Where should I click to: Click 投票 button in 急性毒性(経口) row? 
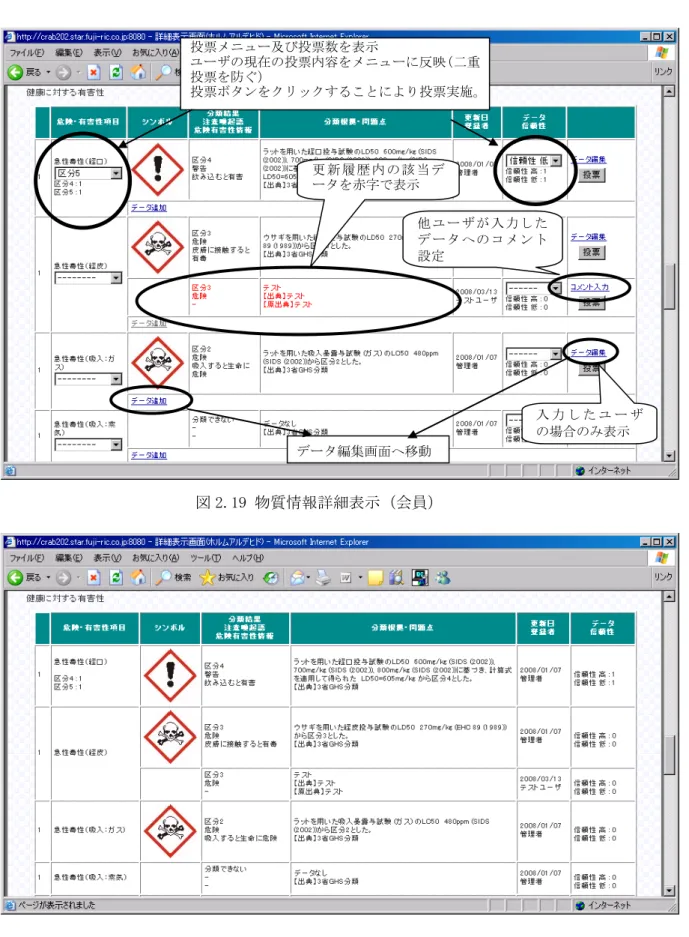point(592,175)
